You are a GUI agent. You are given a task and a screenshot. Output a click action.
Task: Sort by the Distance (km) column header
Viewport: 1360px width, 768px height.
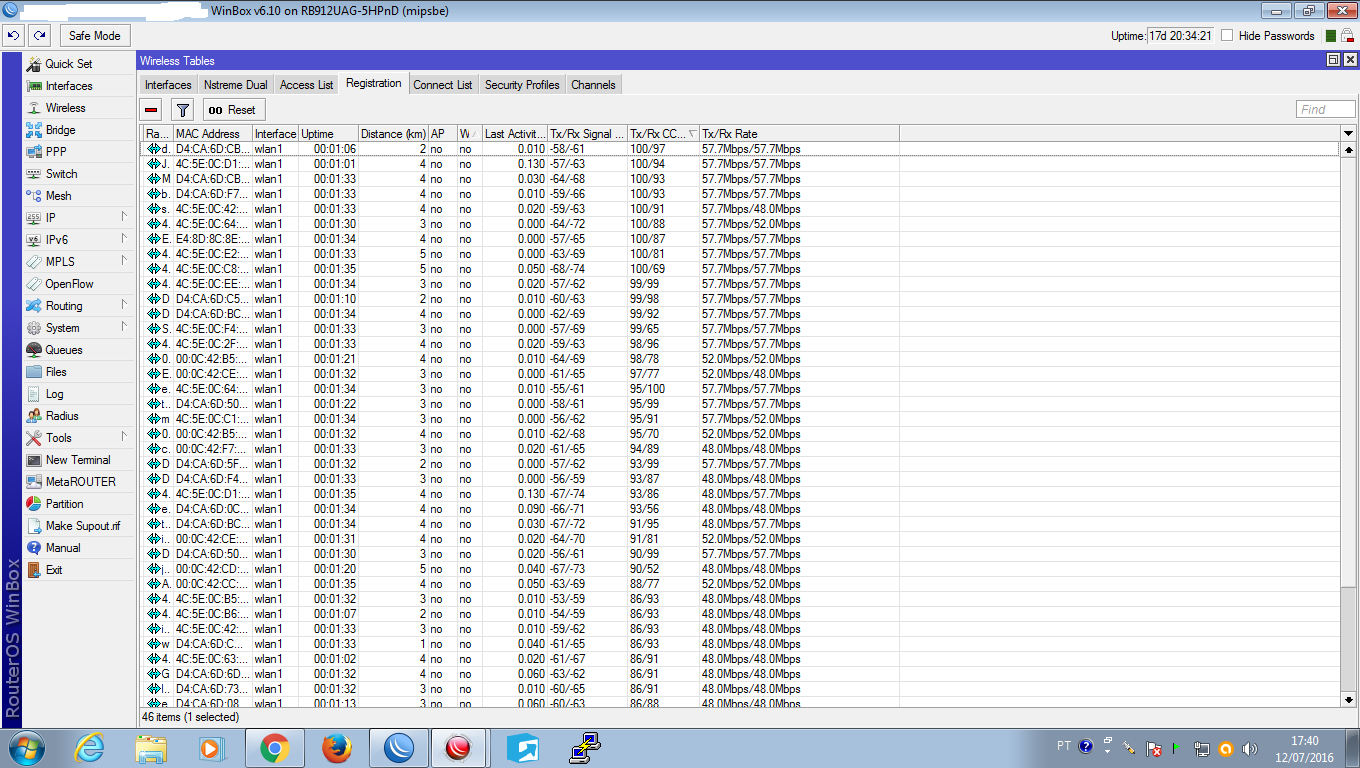coord(393,134)
